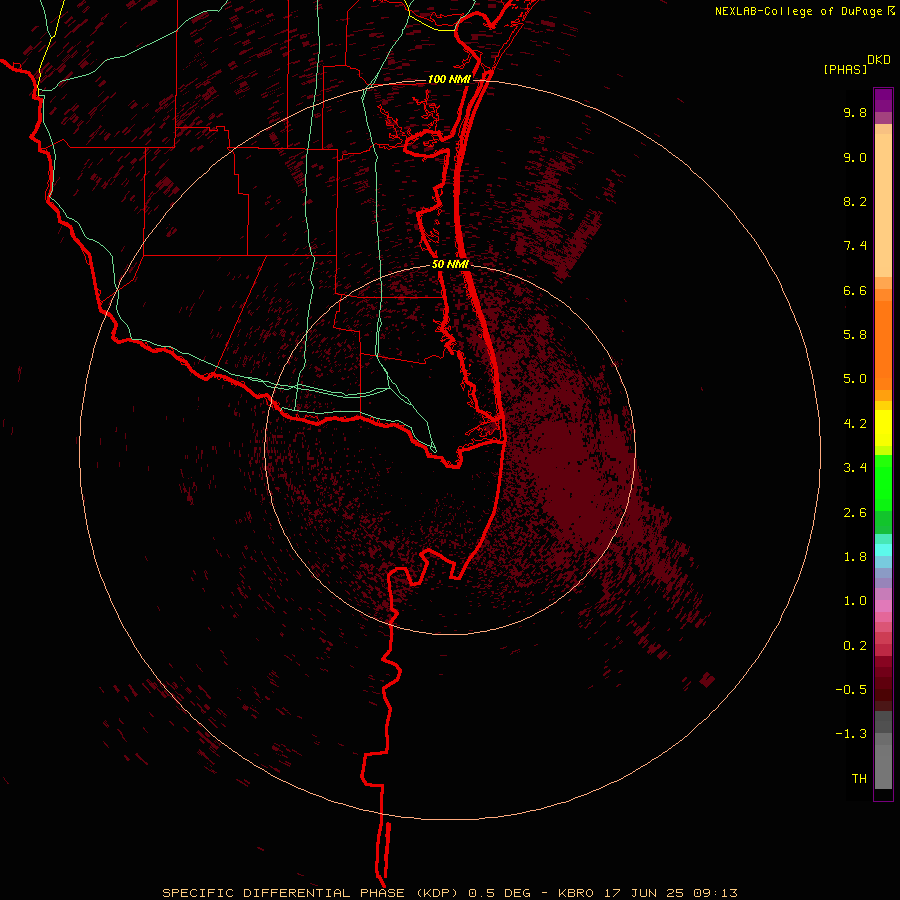This screenshot has height=900, width=900.
Task: Click the [PHAS] units label above the scale
Action: (x=845, y=69)
